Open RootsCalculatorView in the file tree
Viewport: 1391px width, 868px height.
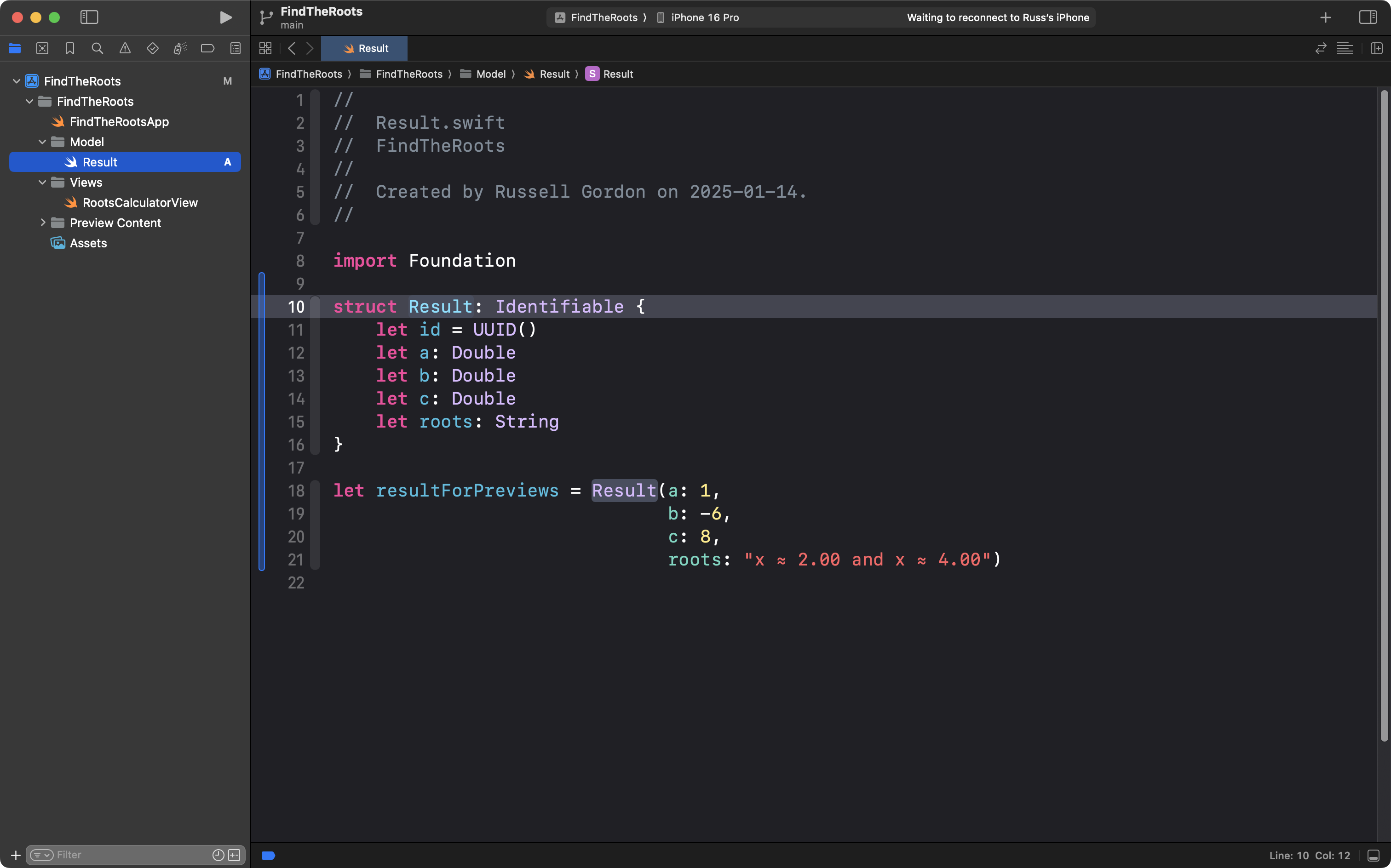[x=139, y=203]
